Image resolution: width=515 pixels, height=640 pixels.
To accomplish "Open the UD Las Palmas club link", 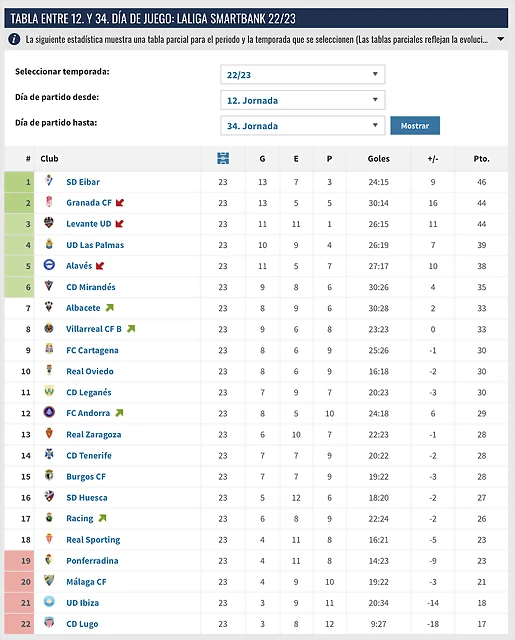I will pos(95,245).
